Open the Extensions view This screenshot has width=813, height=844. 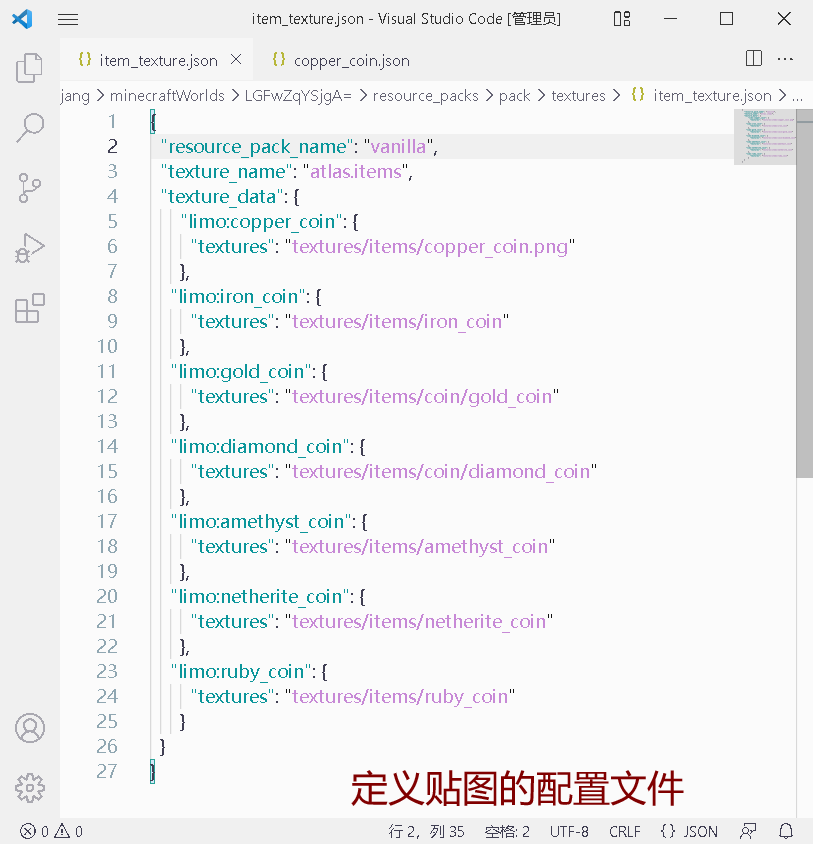tap(29, 308)
